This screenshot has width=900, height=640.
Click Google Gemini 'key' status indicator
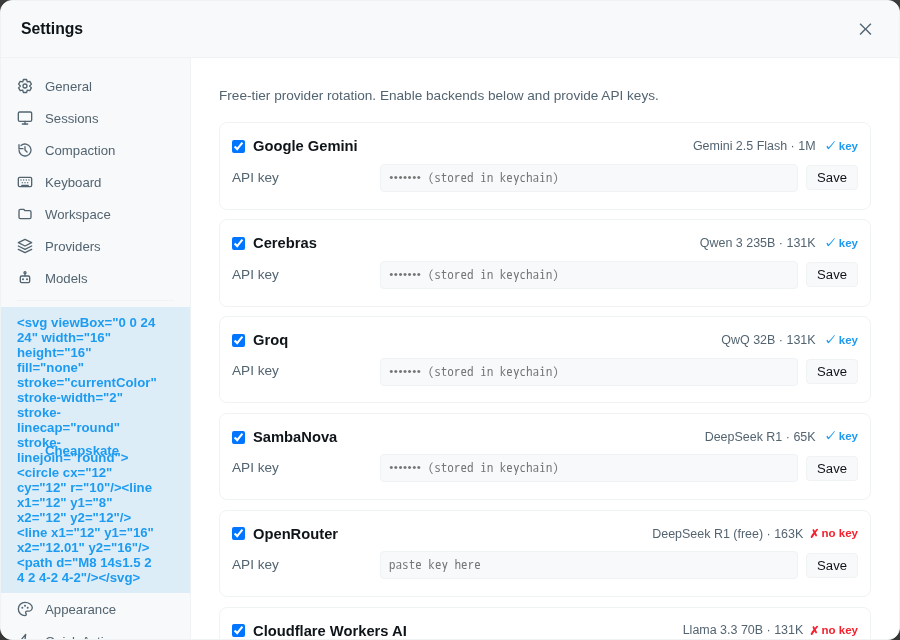(x=841, y=146)
